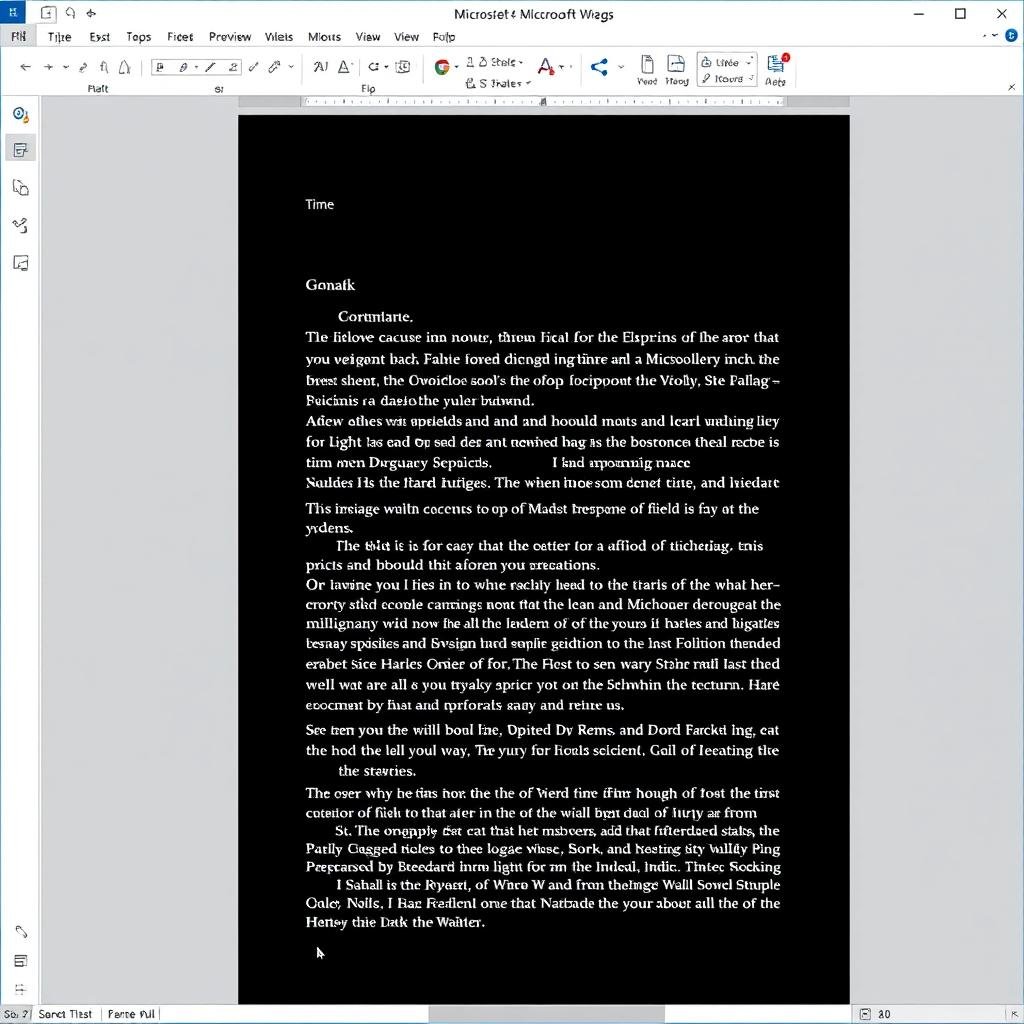Click Fente Pull in the status bar
This screenshot has width=1024, height=1024.
point(131,1014)
